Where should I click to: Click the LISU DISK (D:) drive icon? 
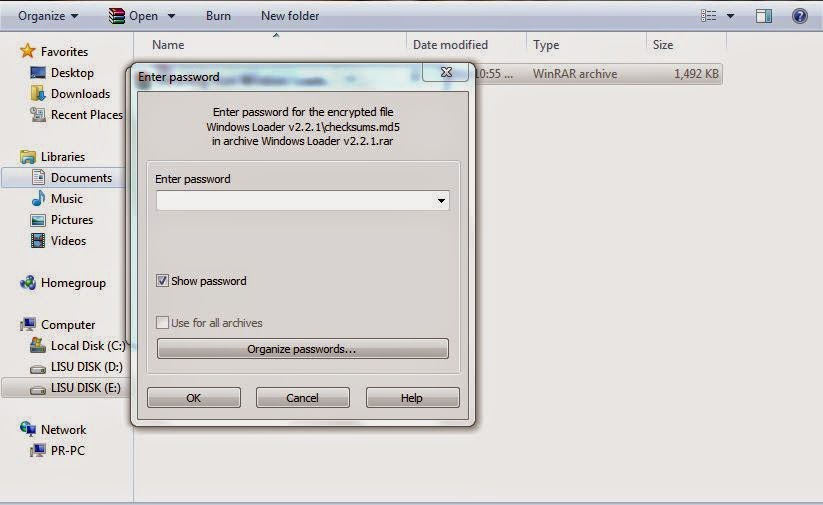[38, 369]
